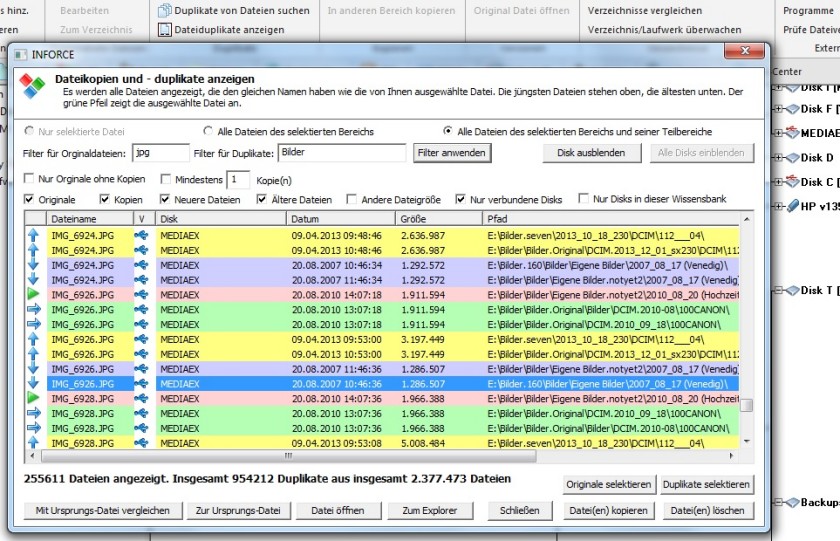Viewport: 840px width, 541px height.
Task: Click right arrow icon of IMG_6926.JPG DCIM.2010-08 row
Action: click(33, 310)
